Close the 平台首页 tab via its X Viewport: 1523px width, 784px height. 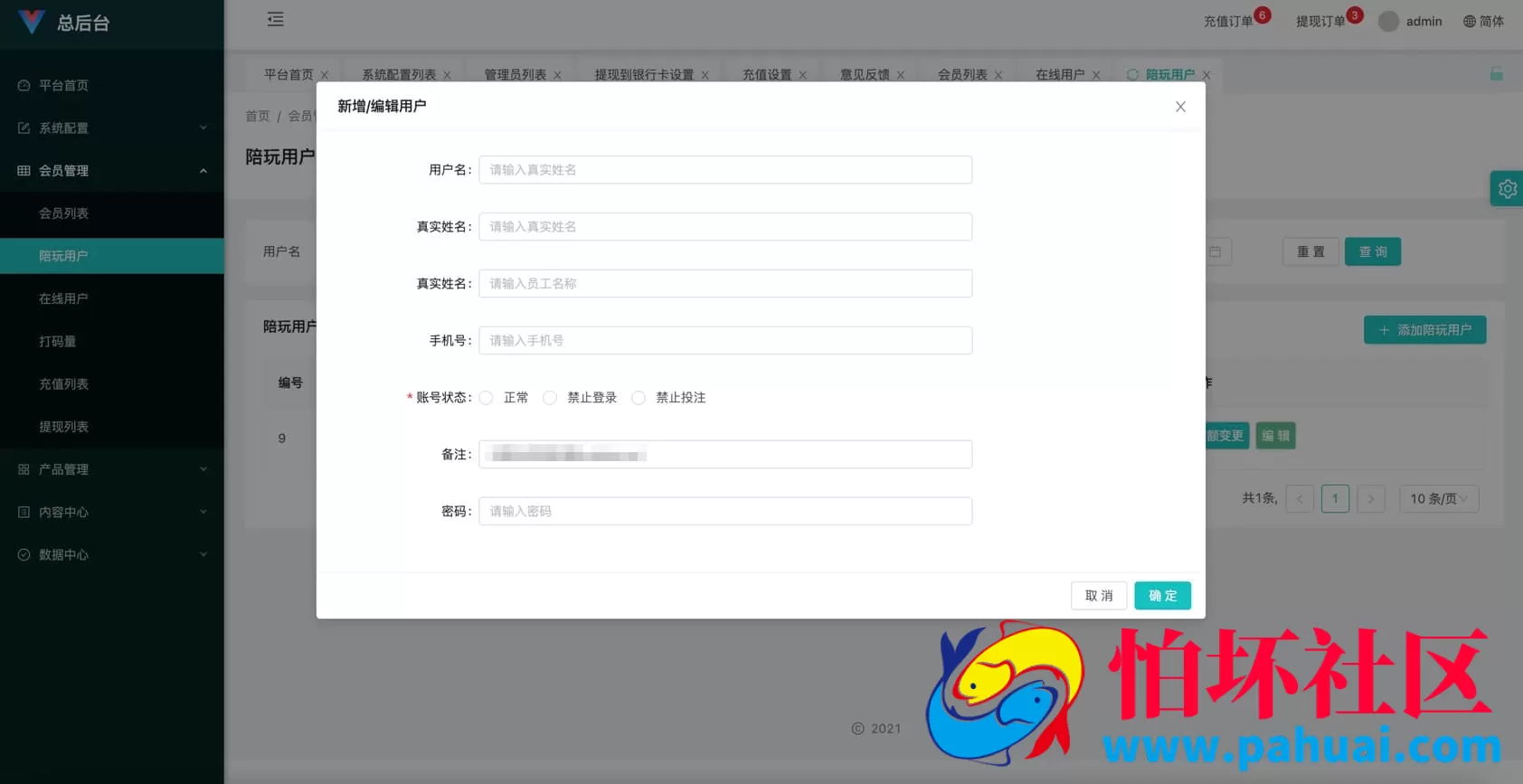pos(325,75)
